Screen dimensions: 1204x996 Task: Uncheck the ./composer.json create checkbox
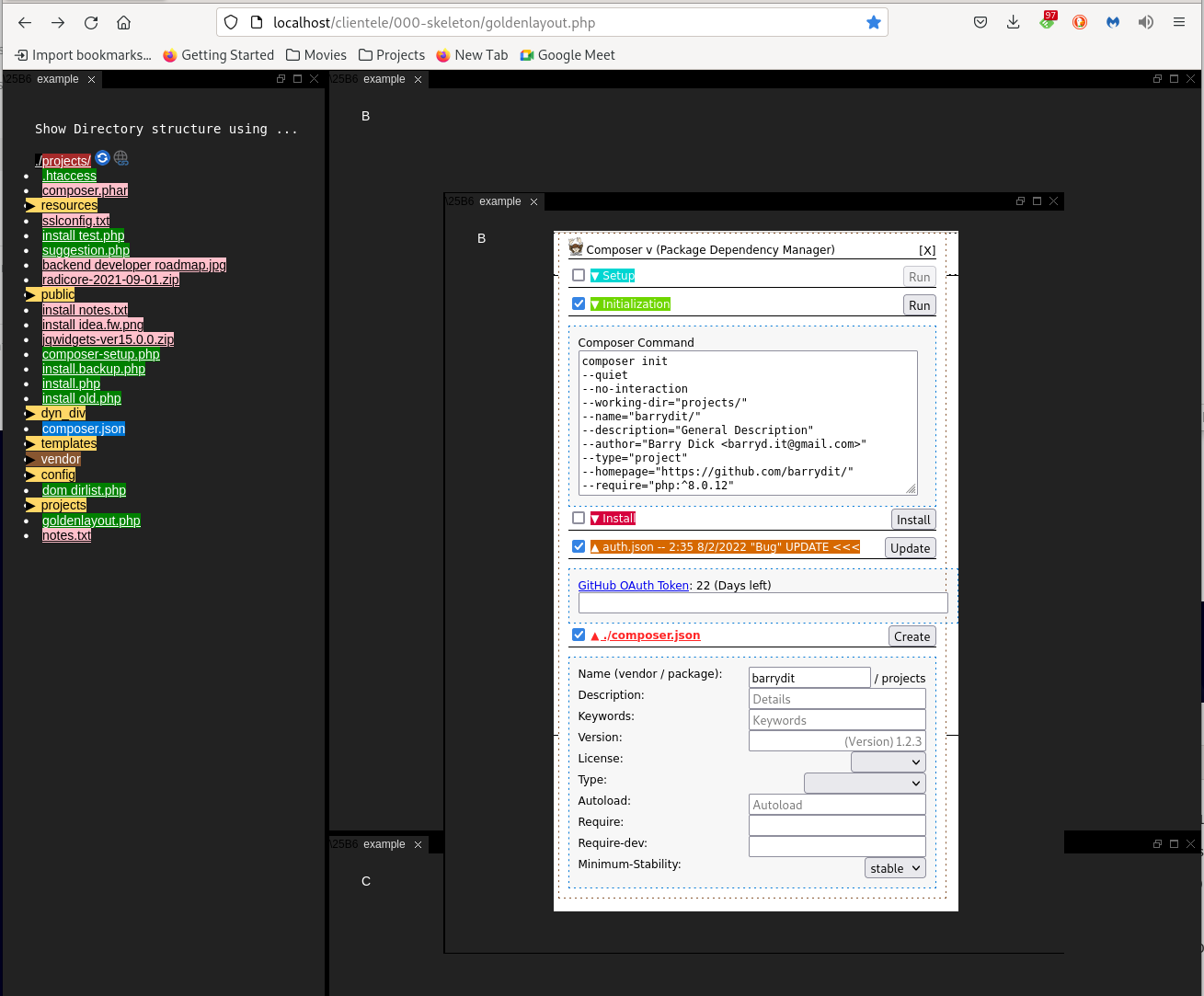coord(579,635)
